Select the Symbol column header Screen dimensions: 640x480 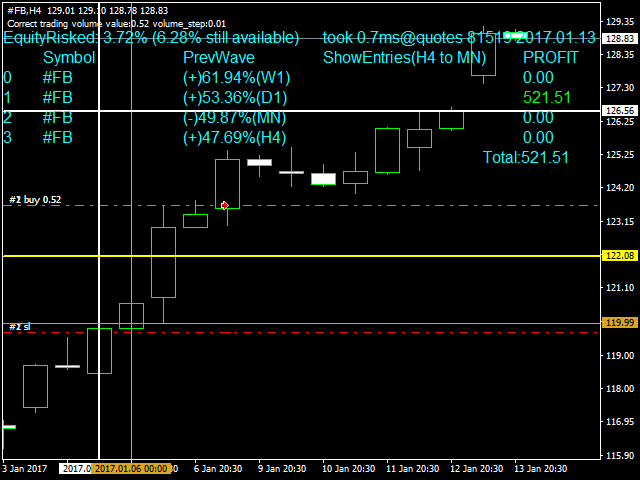(x=69, y=58)
